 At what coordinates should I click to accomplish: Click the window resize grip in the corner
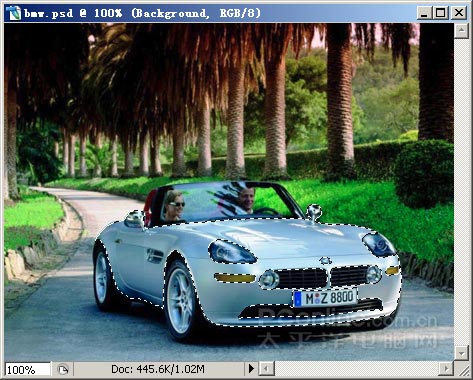463,370
